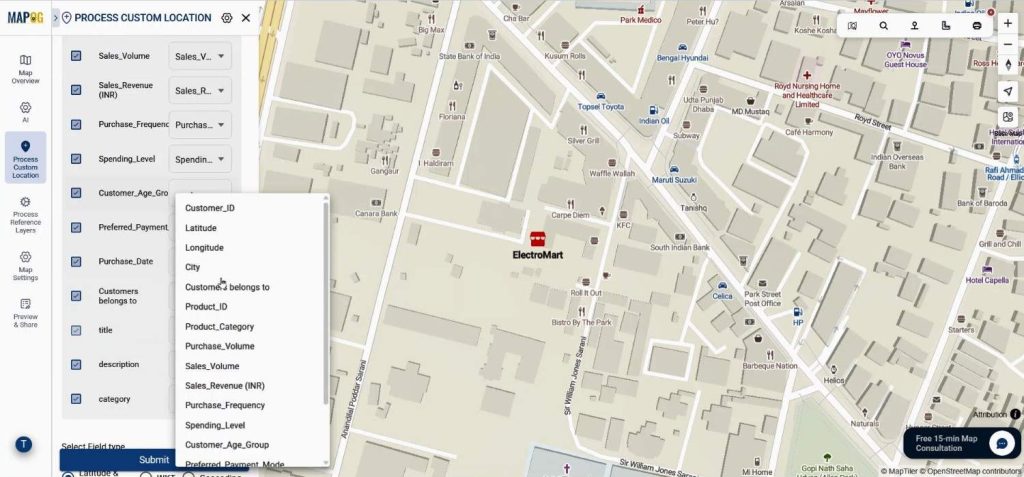Uncheck the Sales_Volume checkbox

pos(76,56)
